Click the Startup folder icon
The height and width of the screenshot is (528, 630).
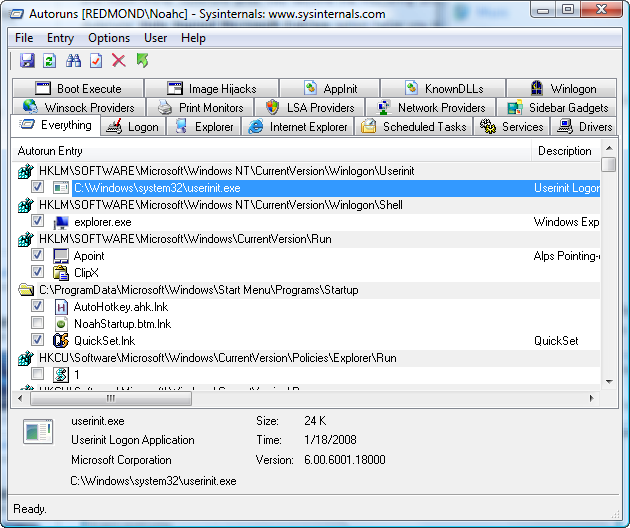point(26,290)
